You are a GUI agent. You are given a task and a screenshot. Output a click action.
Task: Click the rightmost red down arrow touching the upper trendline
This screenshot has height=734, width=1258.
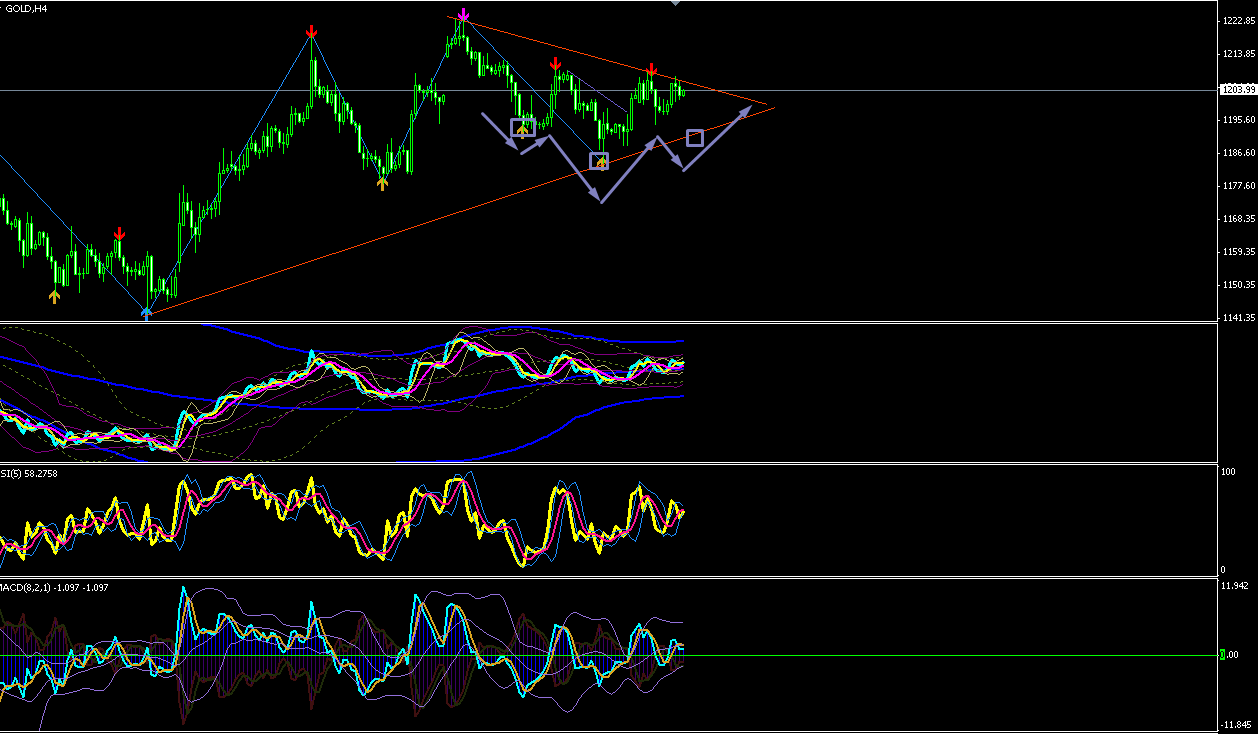[651, 70]
